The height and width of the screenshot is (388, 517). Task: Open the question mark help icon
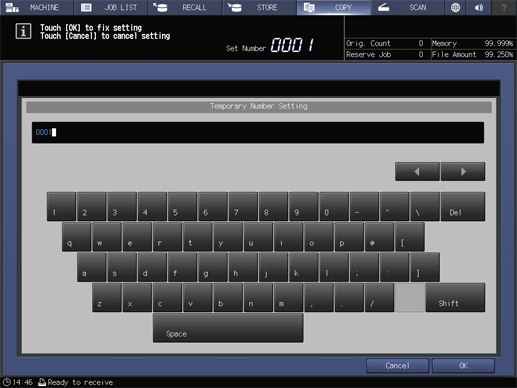(504, 7)
